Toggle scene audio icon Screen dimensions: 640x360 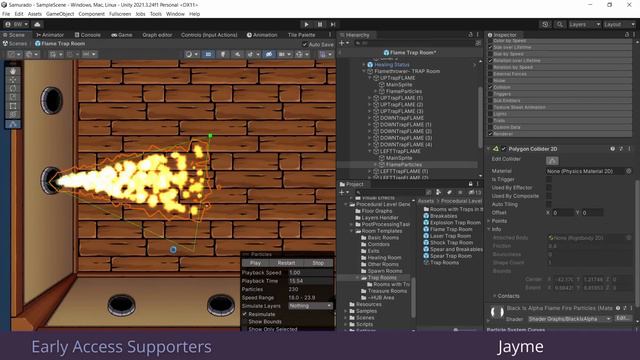pos(237,54)
